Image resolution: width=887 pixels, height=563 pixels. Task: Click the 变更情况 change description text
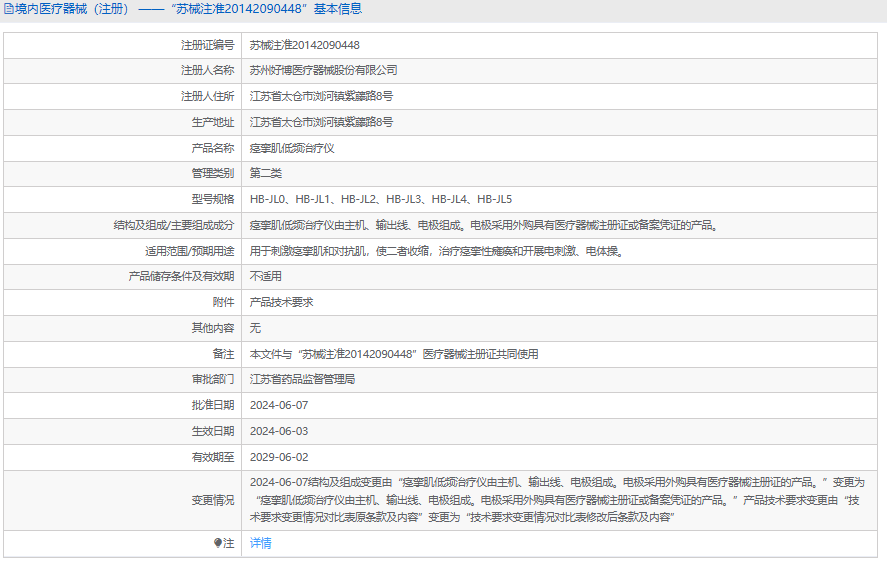point(557,500)
